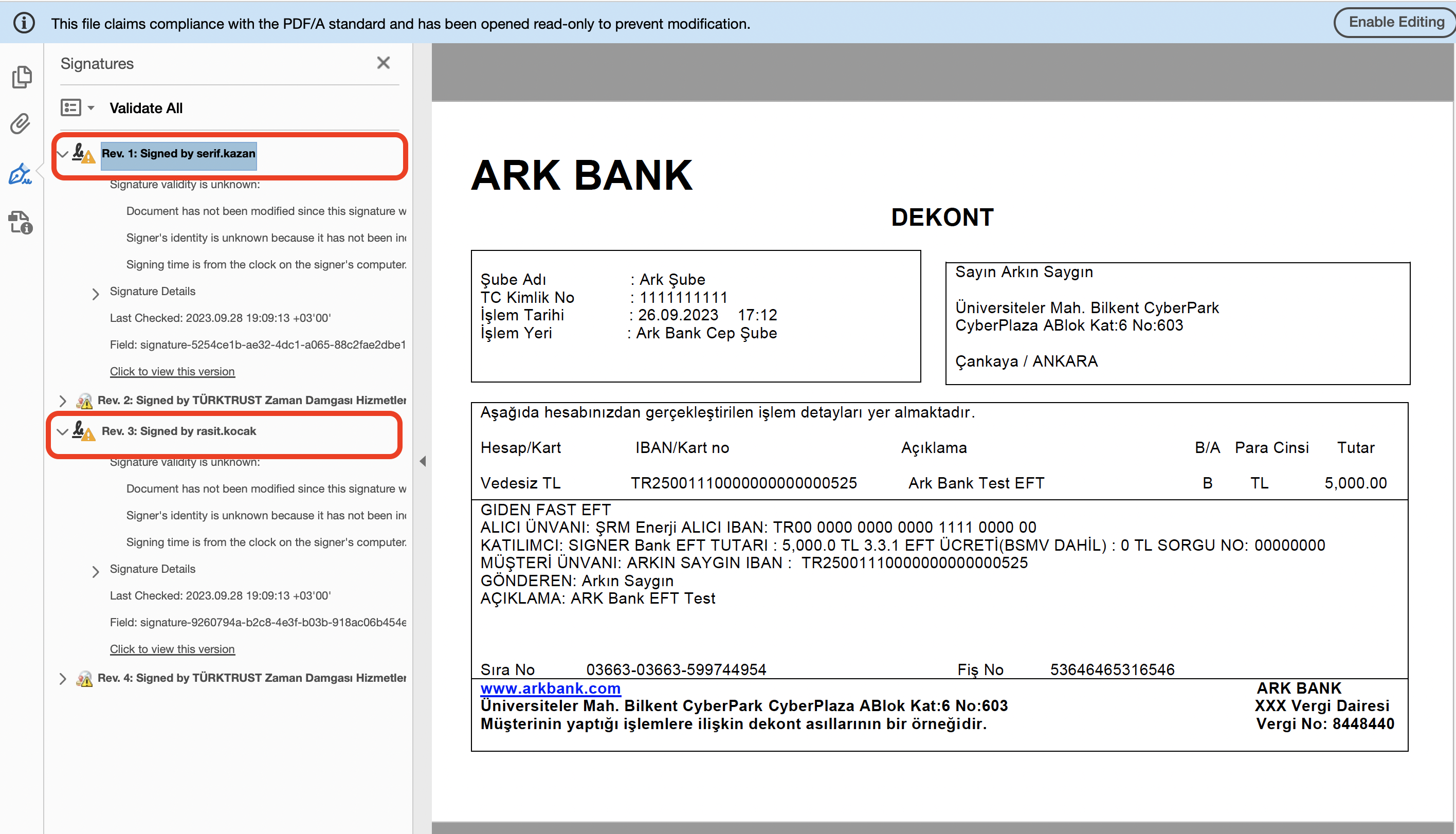
Task: Click the İşlem Tarihi date 26.09.2023
Action: click(x=678, y=315)
